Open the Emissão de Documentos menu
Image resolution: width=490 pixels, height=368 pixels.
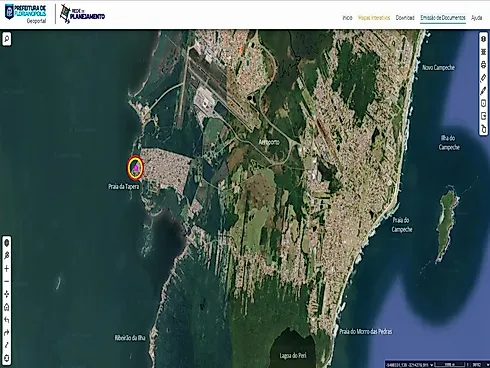click(443, 18)
